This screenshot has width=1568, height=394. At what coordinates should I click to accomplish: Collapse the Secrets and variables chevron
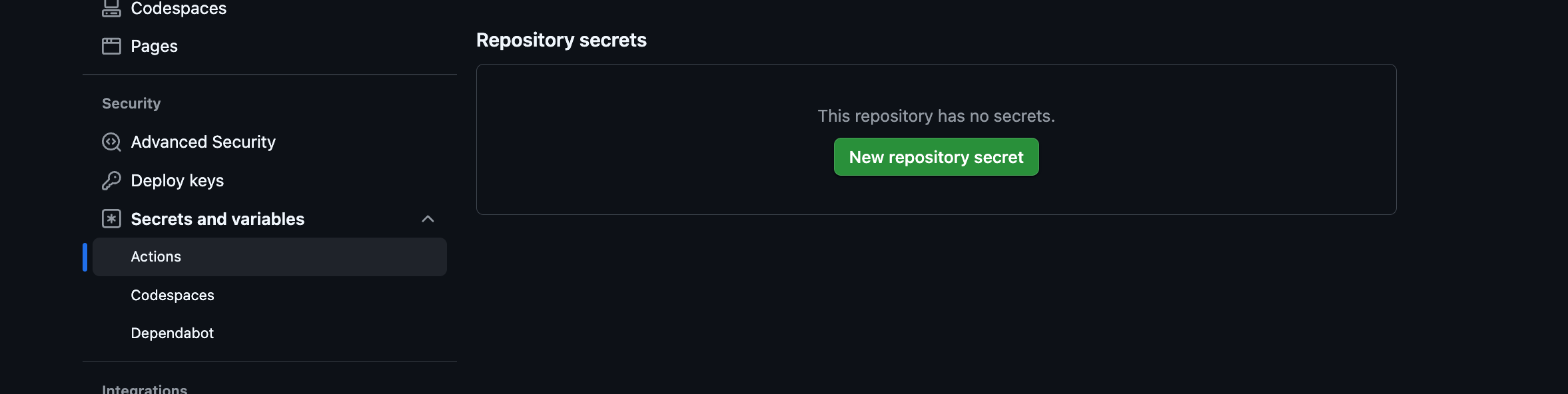428,219
